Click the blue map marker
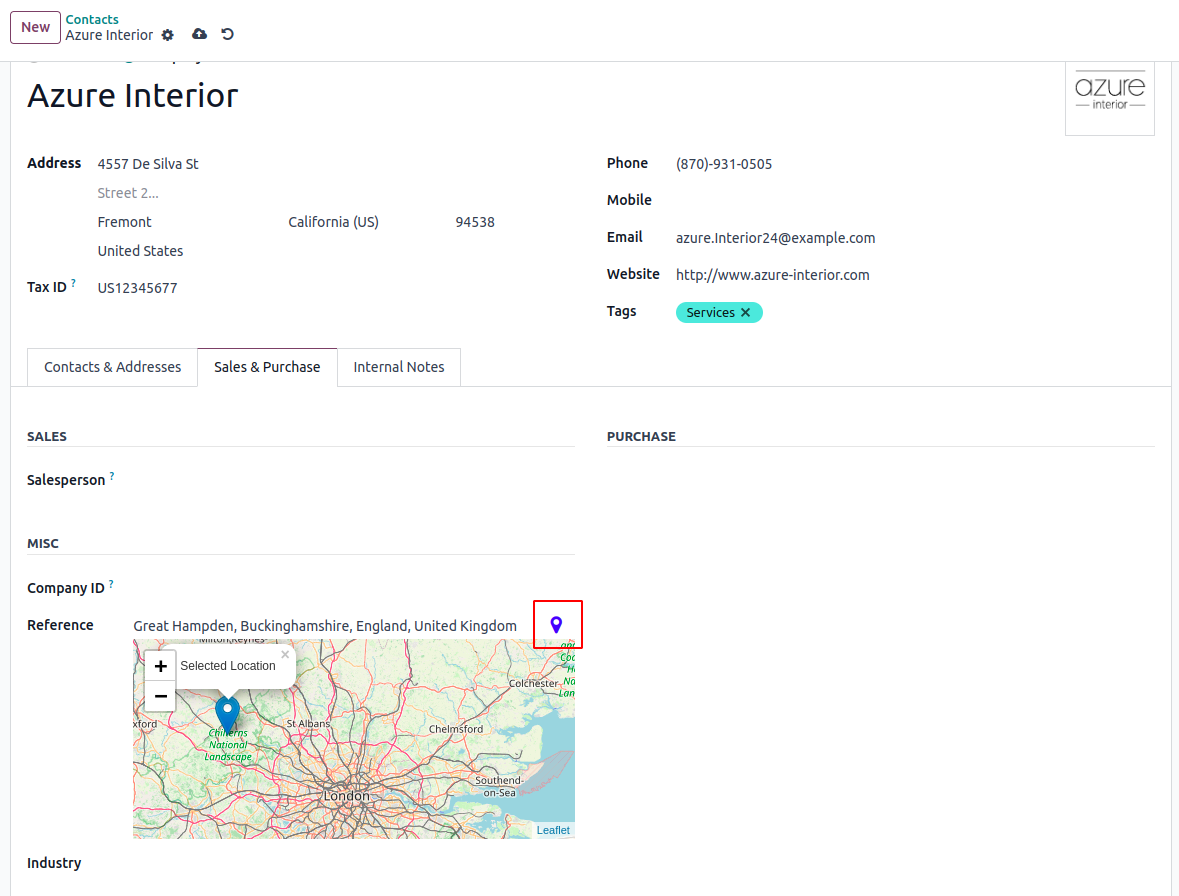 click(x=228, y=714)
